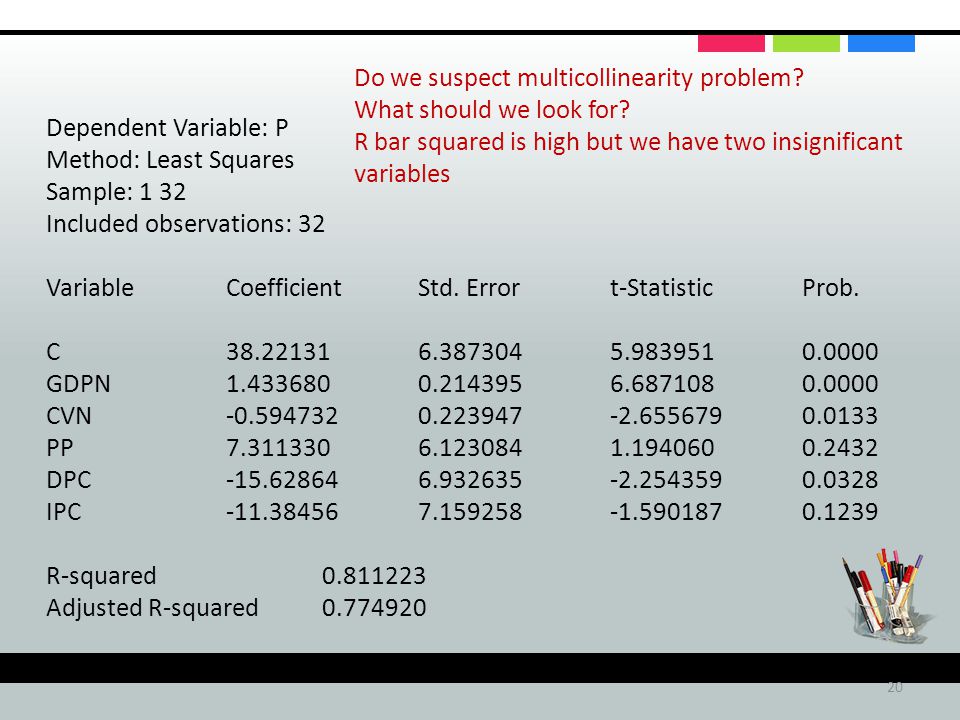The height and width of the screenshot is (720, 960).
Task: Click probability value 0.0133
Action: click(x=840, y=416)
